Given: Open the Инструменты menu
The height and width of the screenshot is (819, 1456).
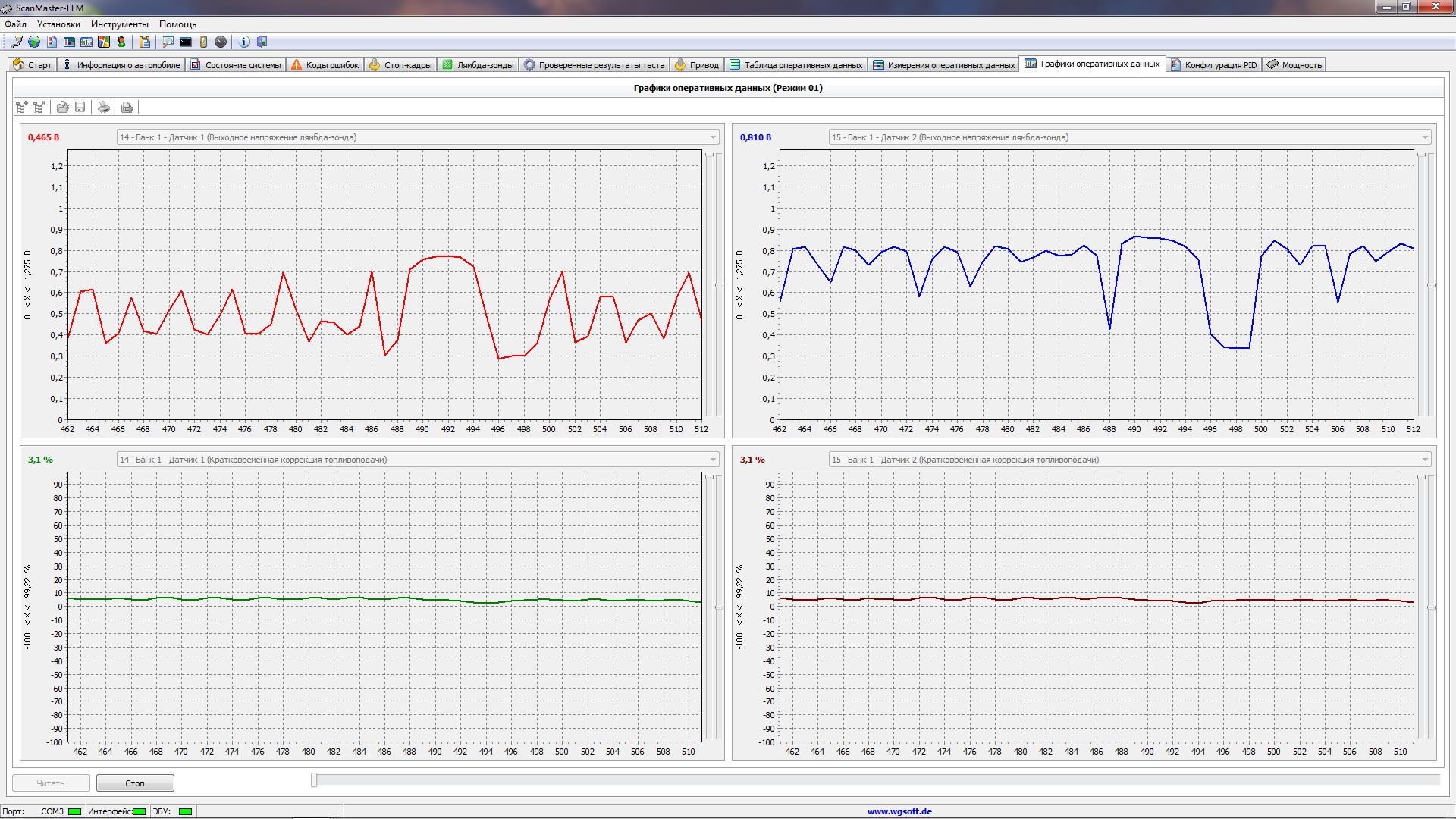Looking at the screenshot, I should 119,24.
